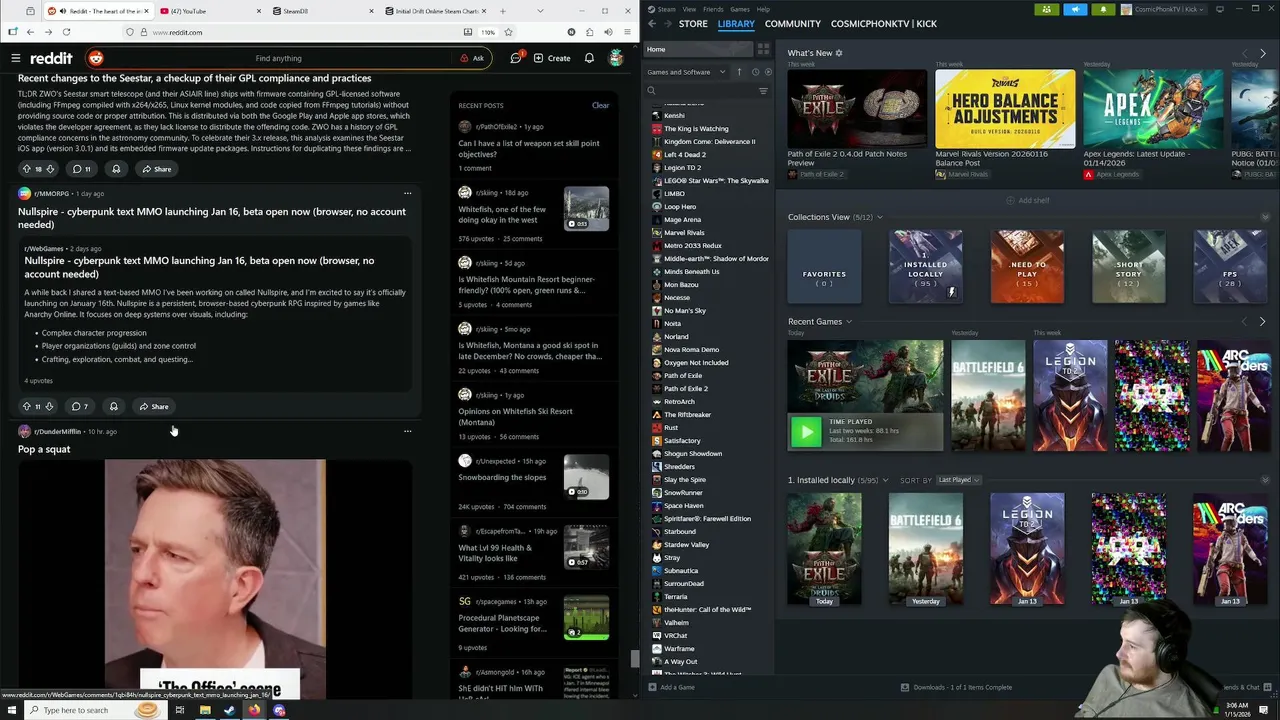1280x720 pixels.
Task: Upvote the Seestar GPL post
Action: point(26,169)
